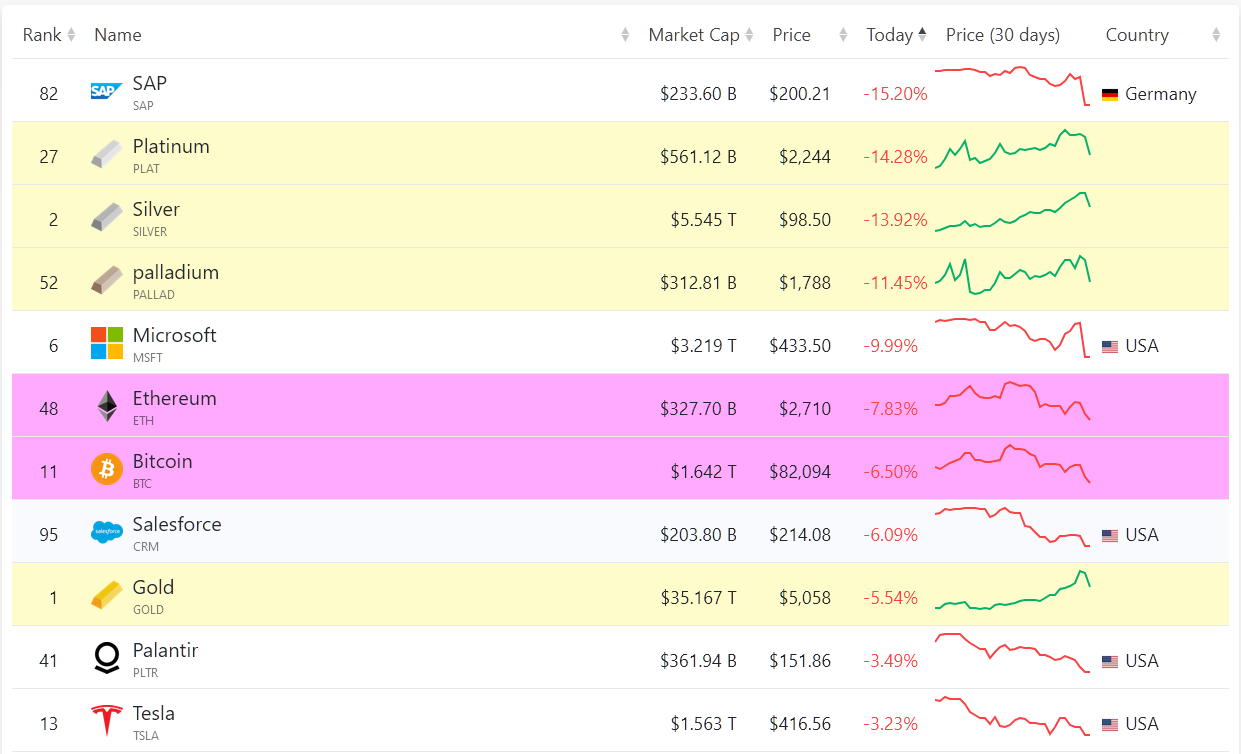Click the Price column header label

point(792,35)
